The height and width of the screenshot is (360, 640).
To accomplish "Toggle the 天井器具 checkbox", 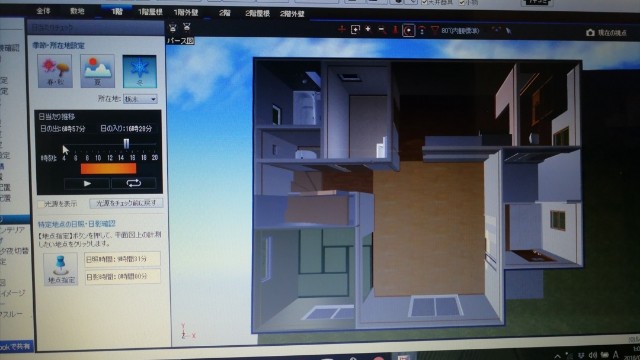I will (x=424, y=2).
